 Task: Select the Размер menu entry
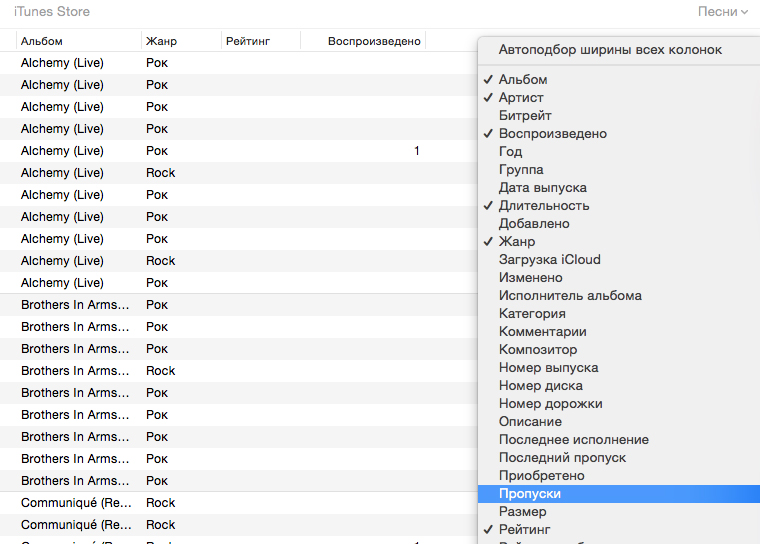(x=619, y=512)
